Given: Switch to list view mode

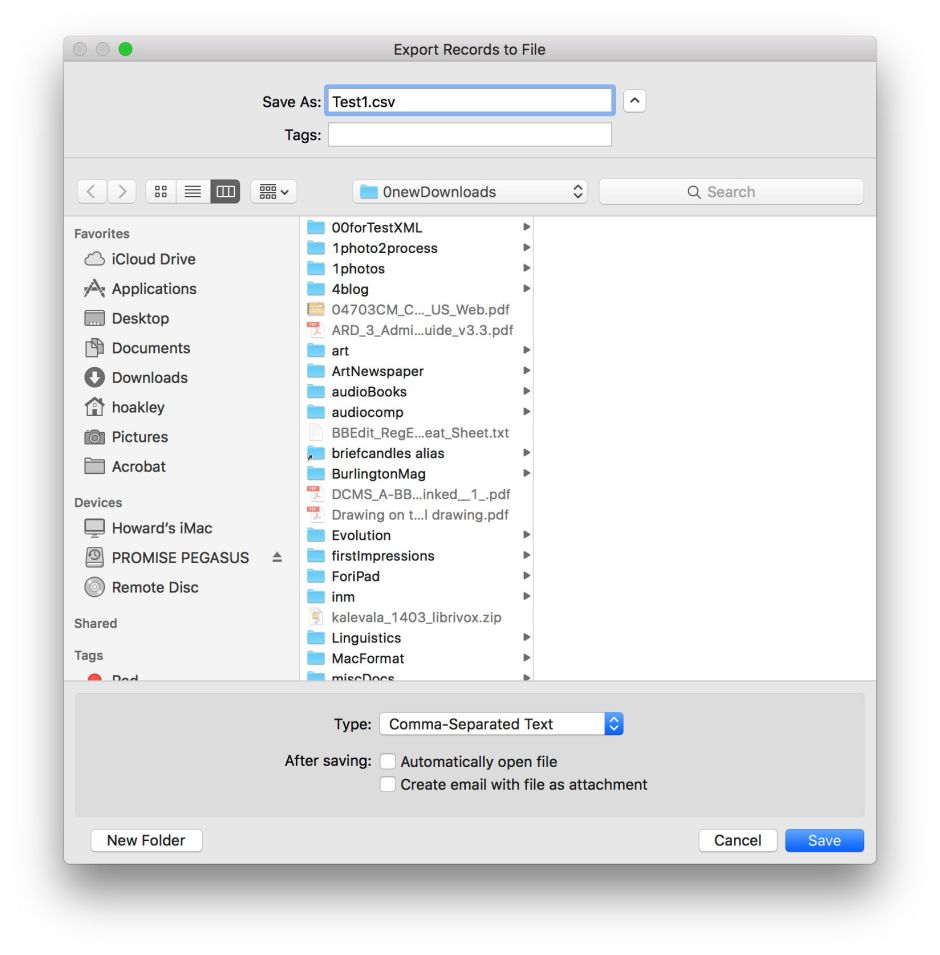Looking at the screenshot, I should click(193, 192).
